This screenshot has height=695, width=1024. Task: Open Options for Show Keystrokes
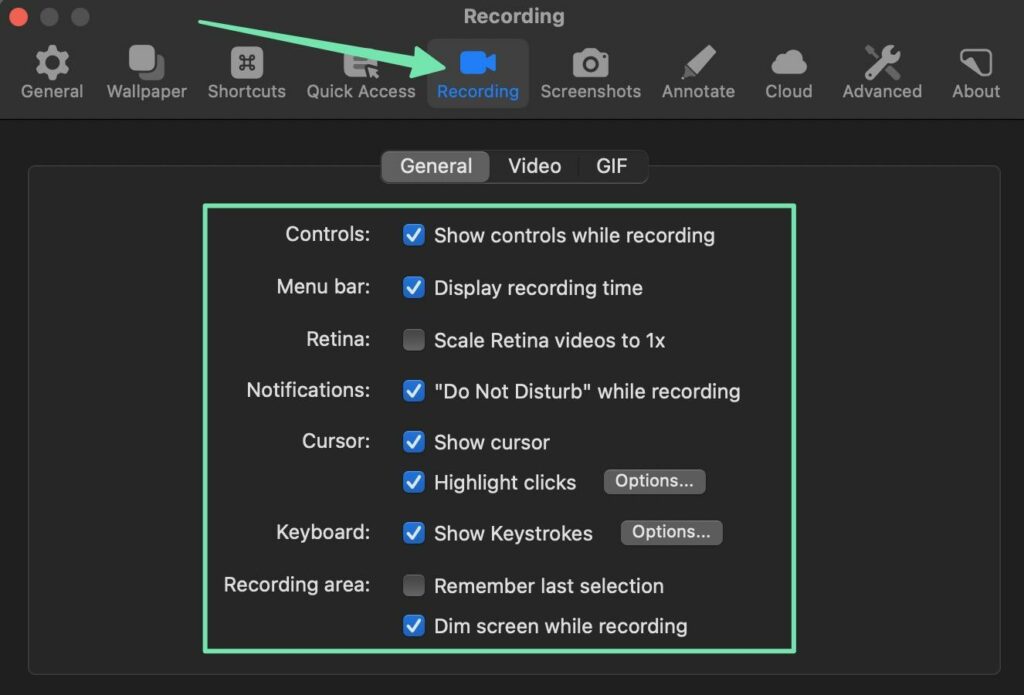[x=671, y=533]
